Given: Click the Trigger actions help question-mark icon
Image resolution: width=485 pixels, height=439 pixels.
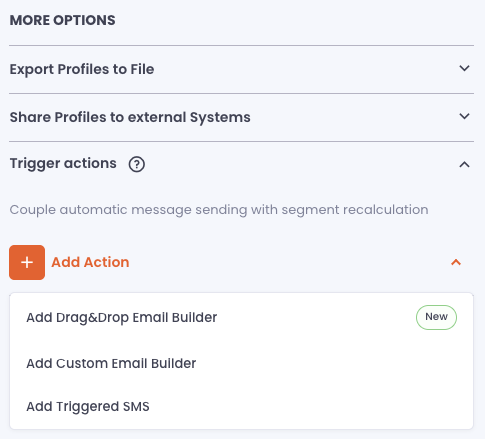Looking at the screenshot, I should pyautogui.click(x=137, y=164).
